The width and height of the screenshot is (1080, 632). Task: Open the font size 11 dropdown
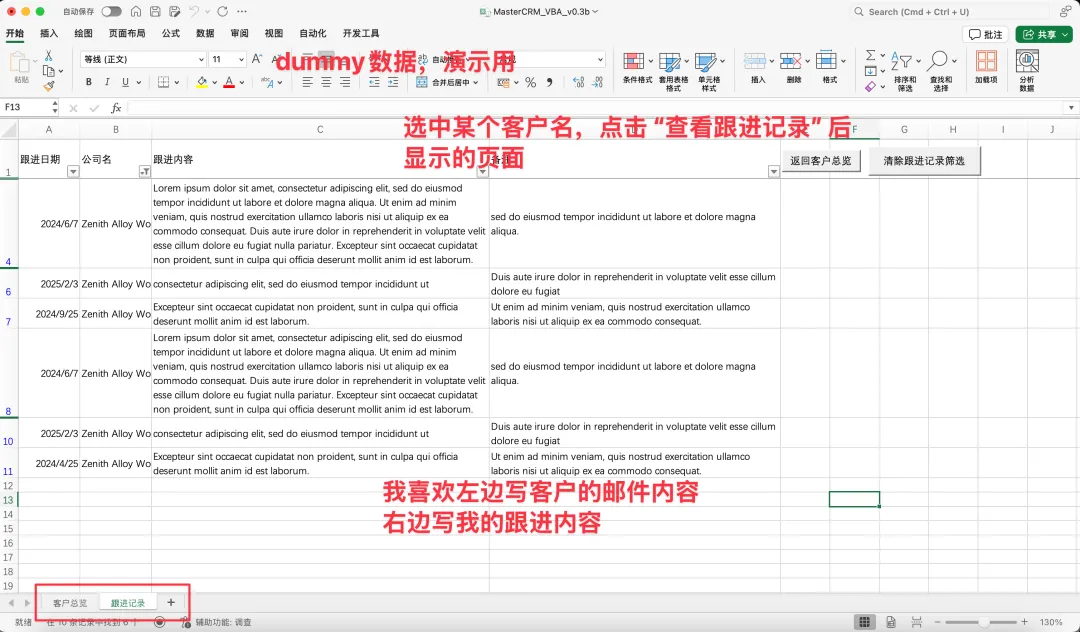(241, 59)
